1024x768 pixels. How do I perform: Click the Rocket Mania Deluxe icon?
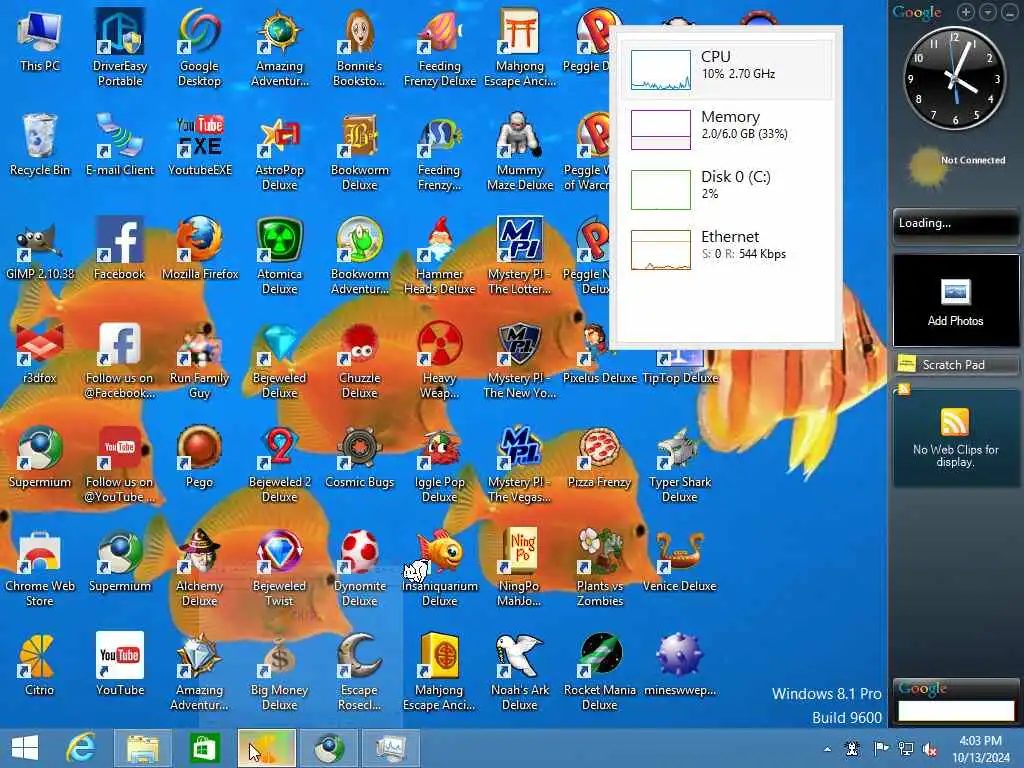(600, 672)
